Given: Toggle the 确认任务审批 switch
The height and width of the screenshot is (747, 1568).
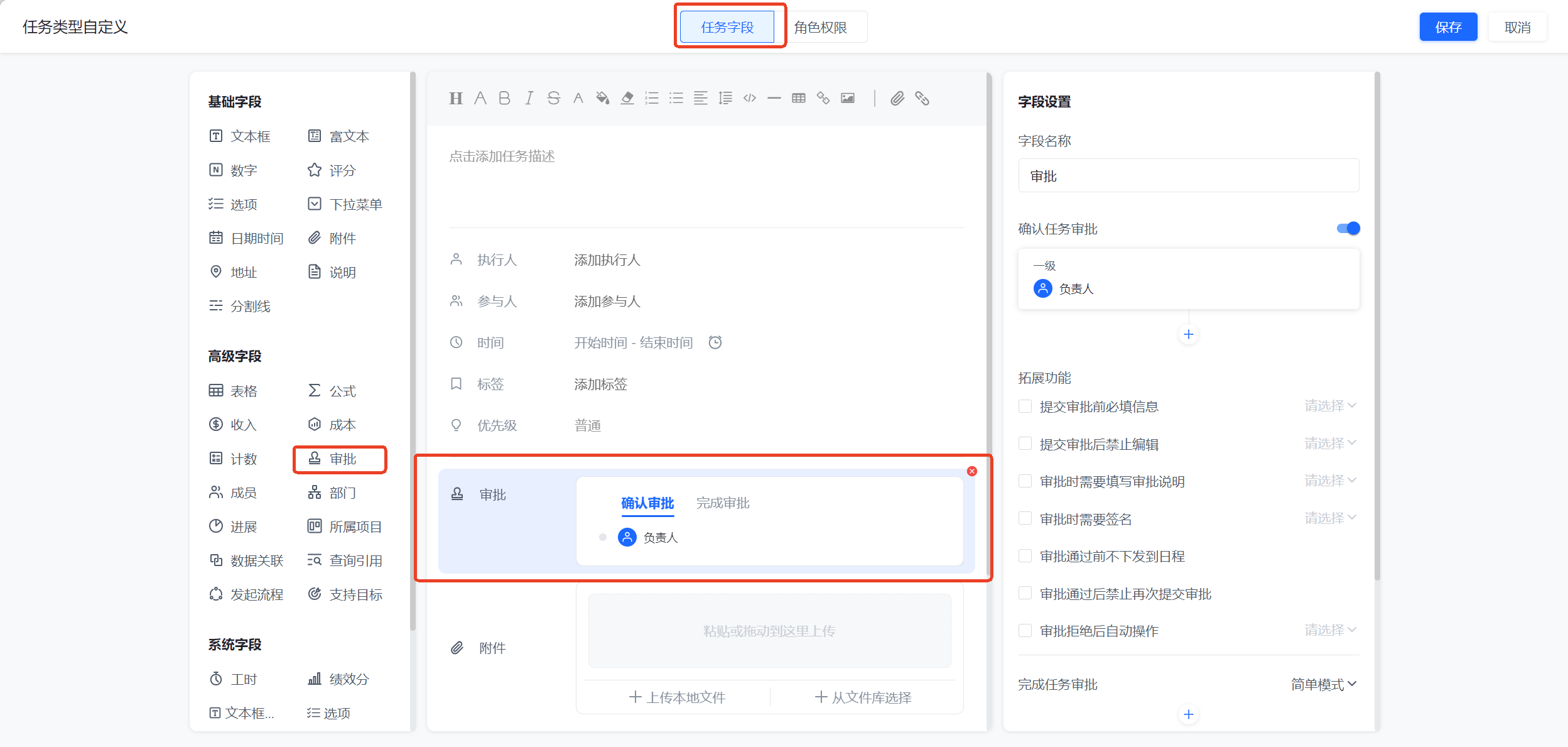Looking at the screenshot, I should pyautogui.click(x=1348, y=229).
